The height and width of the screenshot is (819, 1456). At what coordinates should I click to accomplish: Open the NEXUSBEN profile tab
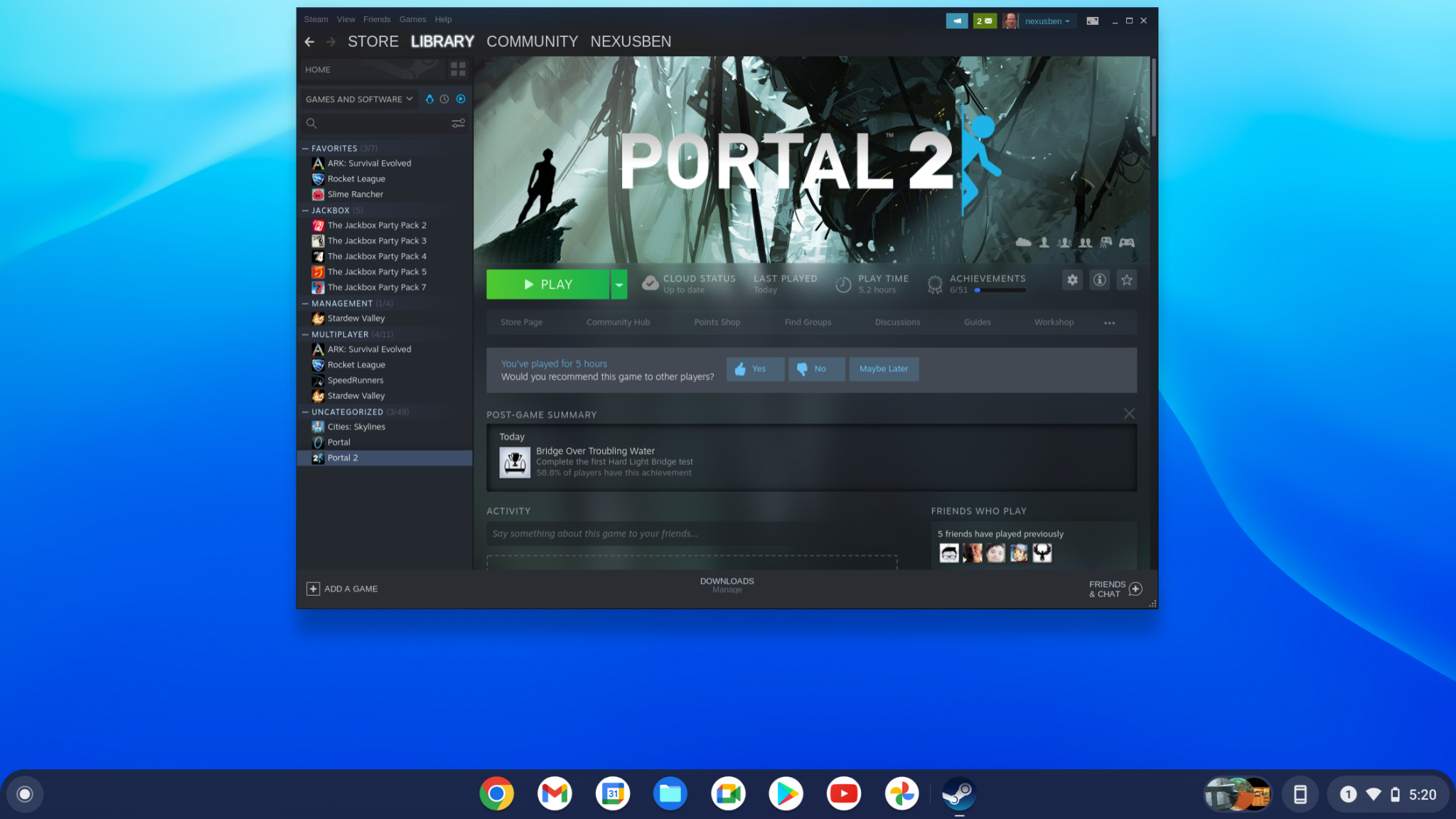(x=631, y=42)
